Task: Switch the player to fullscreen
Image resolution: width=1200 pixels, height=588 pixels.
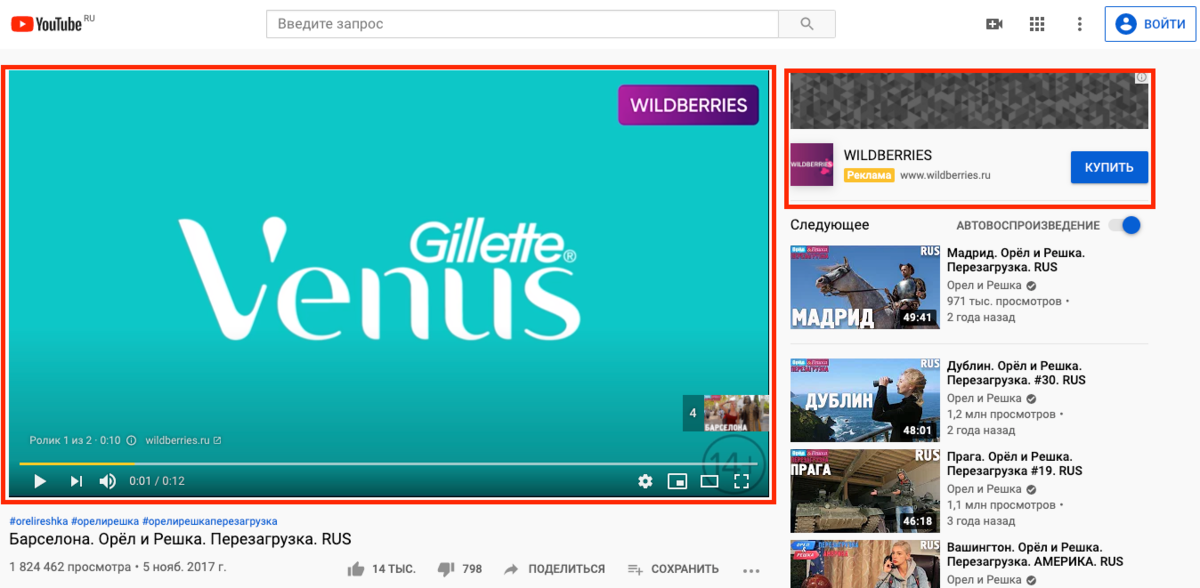Action: coord(741,481)
